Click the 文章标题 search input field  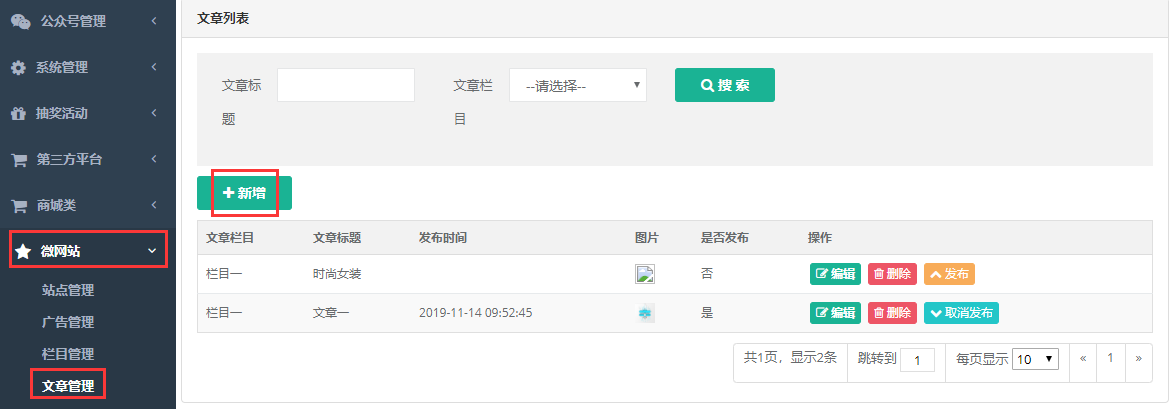(x=346, y=85)
